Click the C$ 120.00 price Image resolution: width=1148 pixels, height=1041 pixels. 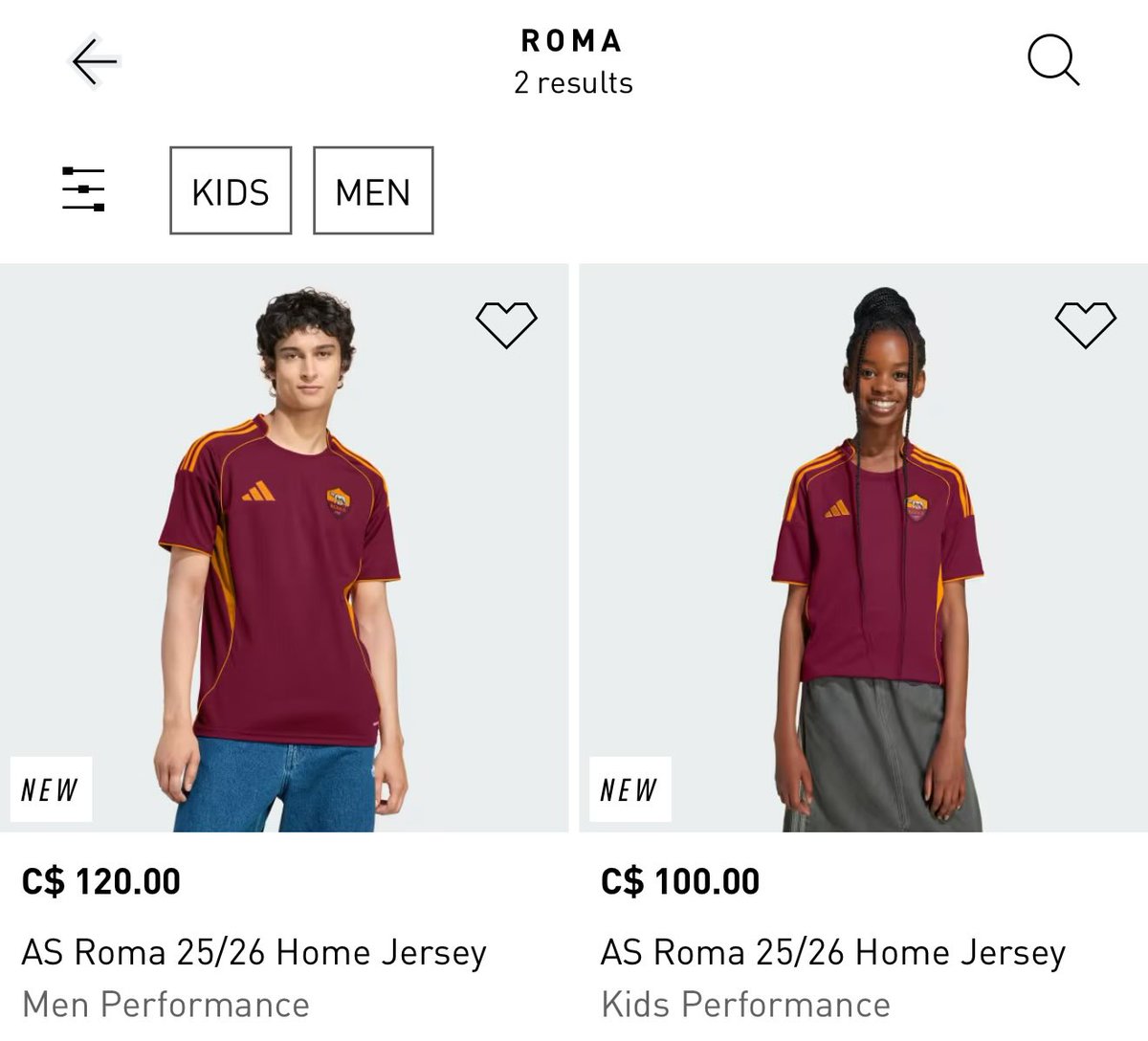[x=101, y=881]
